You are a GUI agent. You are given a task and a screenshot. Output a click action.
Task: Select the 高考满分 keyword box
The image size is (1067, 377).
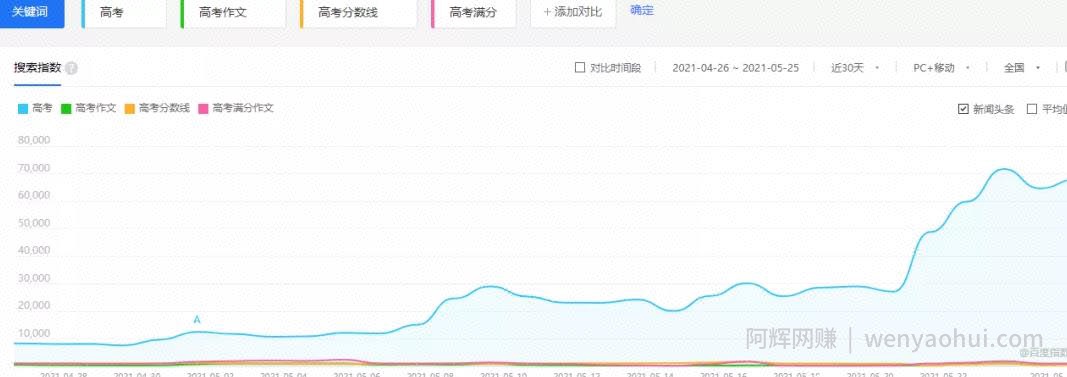473,12
